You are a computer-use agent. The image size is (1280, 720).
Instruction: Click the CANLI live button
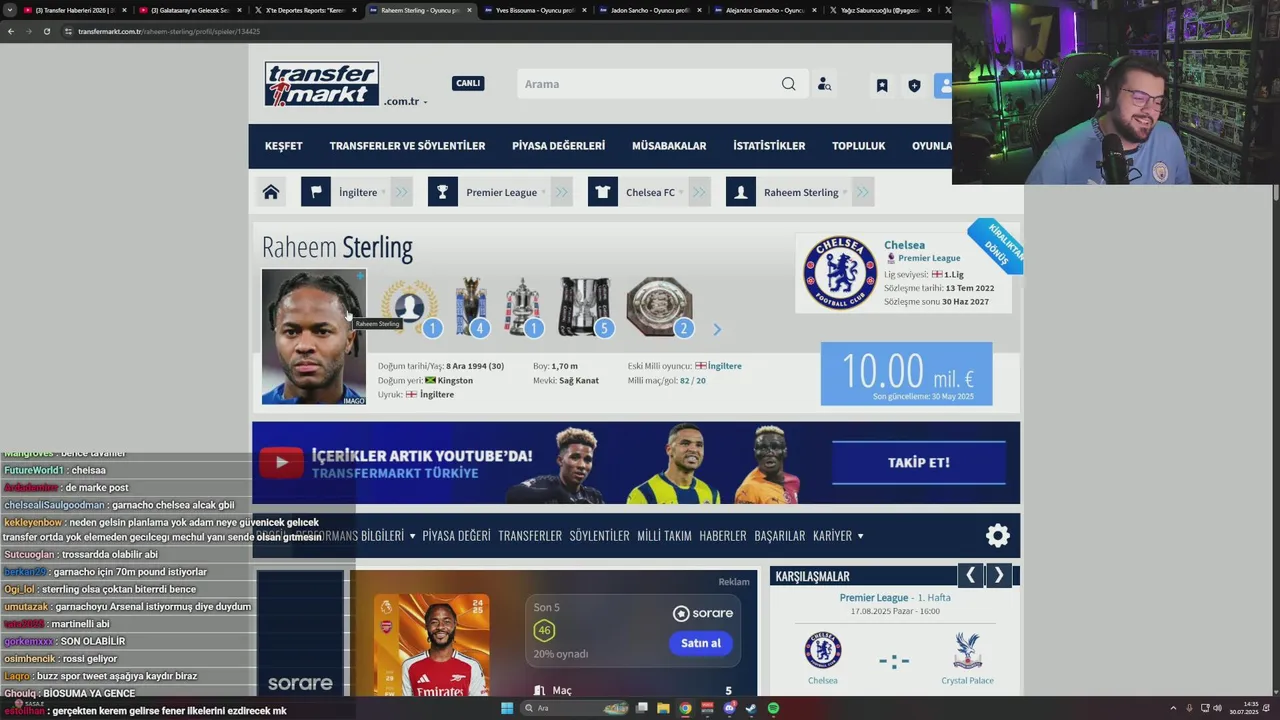tap(468, 83)
